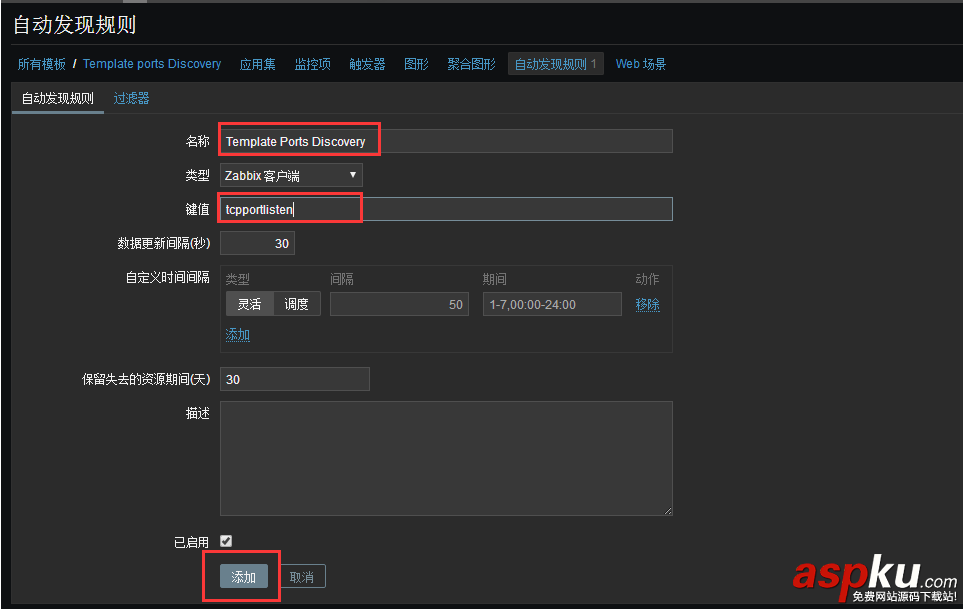Switch to the 过滤器 tab

[x=131, y=98]
